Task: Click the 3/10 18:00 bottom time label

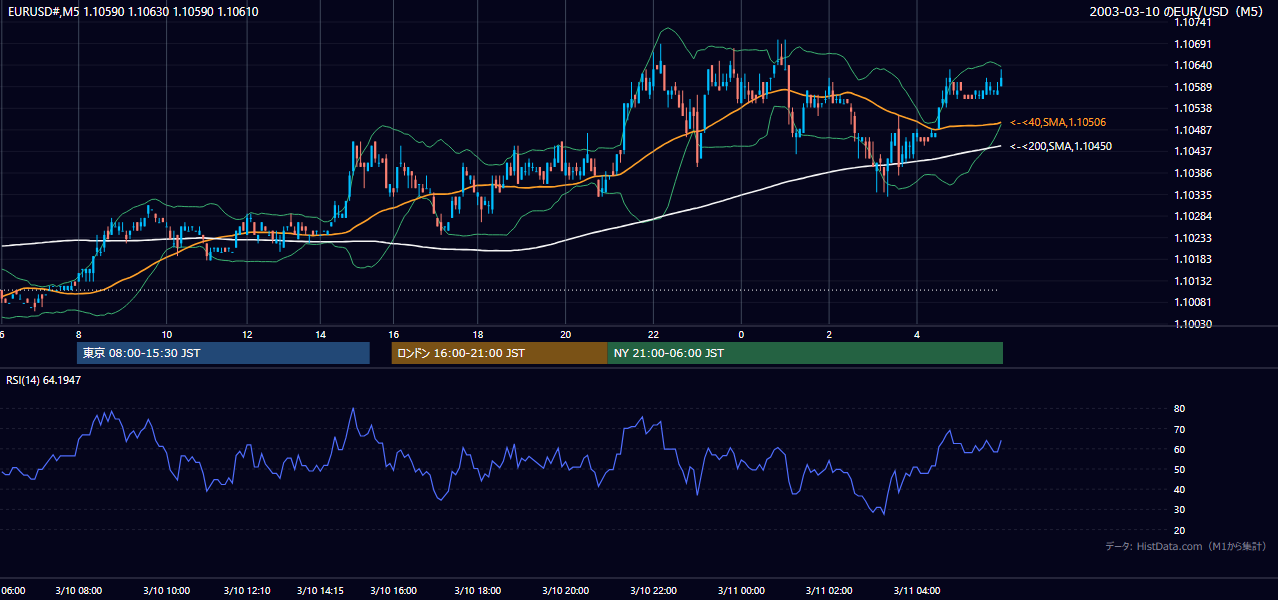Action: (478, 590)
